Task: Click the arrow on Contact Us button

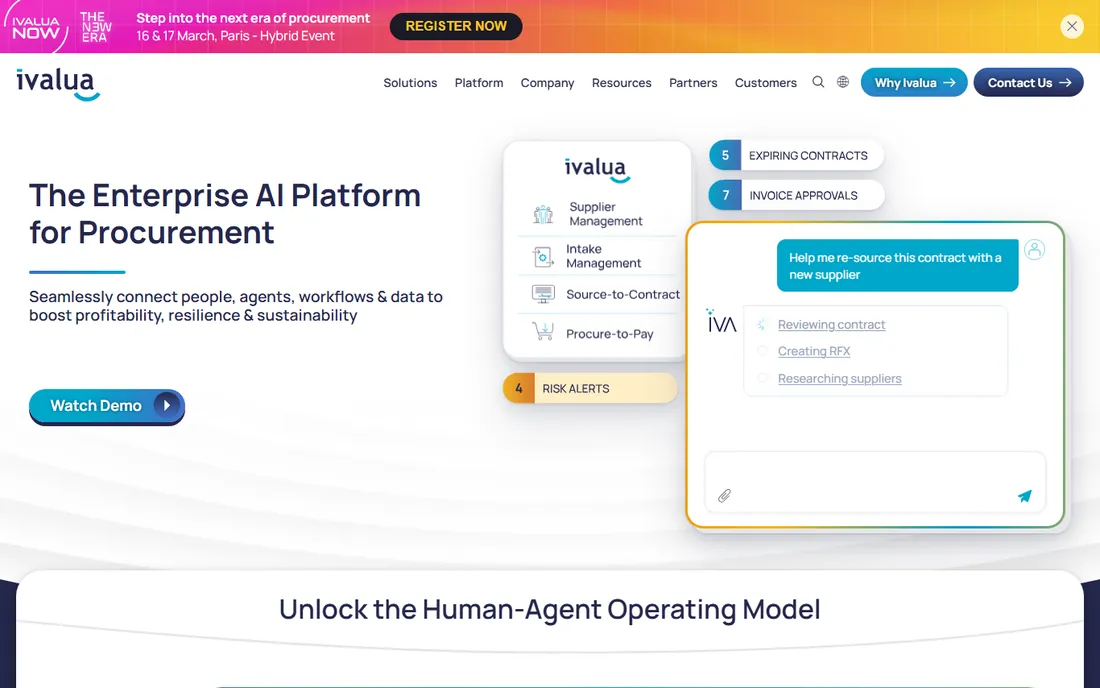Action: tap(1065, 83)
